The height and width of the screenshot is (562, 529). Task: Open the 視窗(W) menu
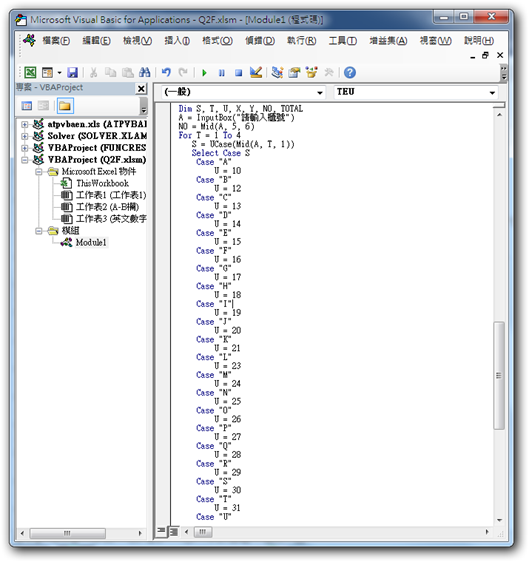tap(435, 41)
